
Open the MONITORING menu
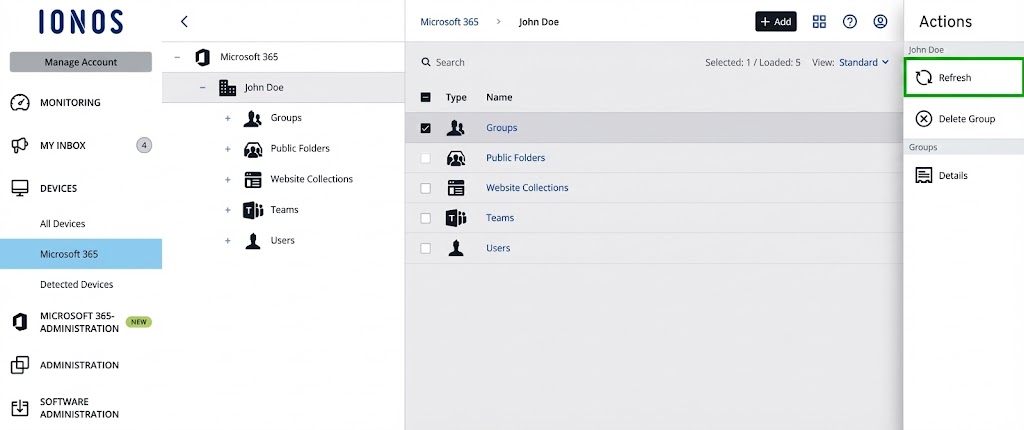(x=71, y=103)
